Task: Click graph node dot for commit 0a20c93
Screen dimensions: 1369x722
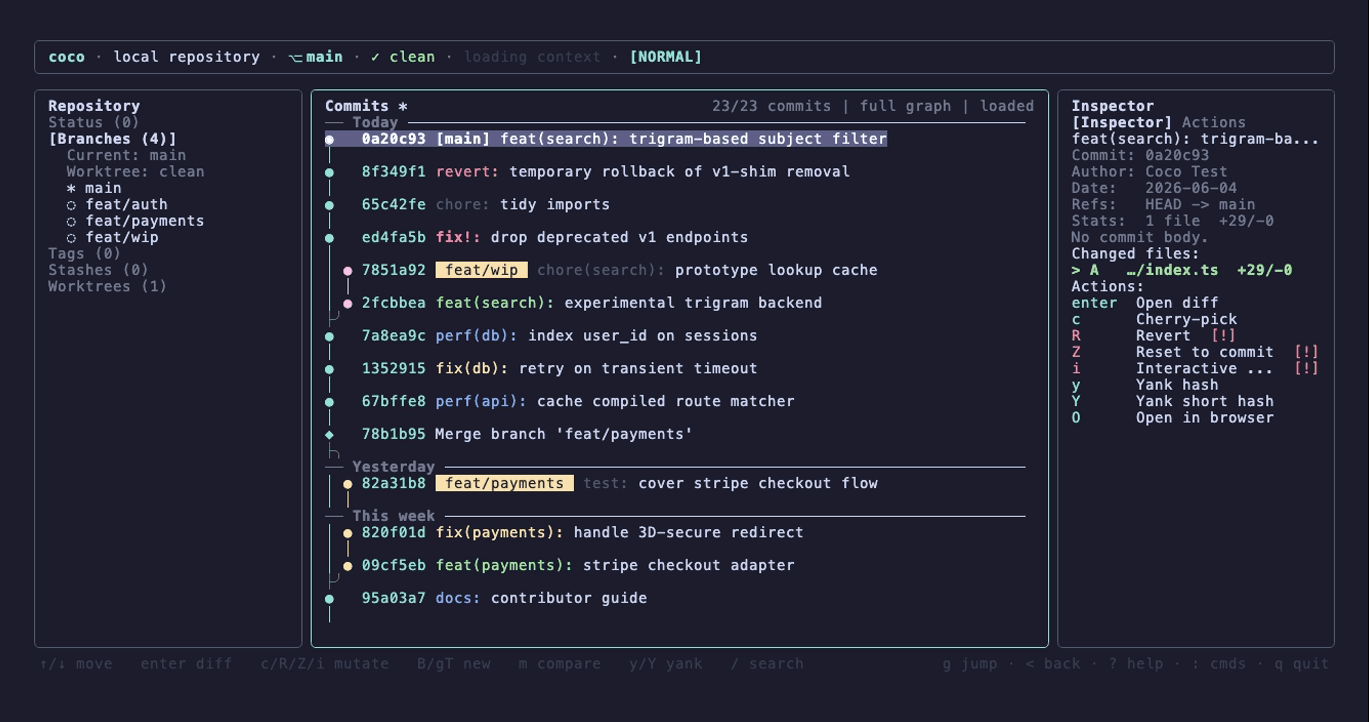Action: (x=330, y=140)
